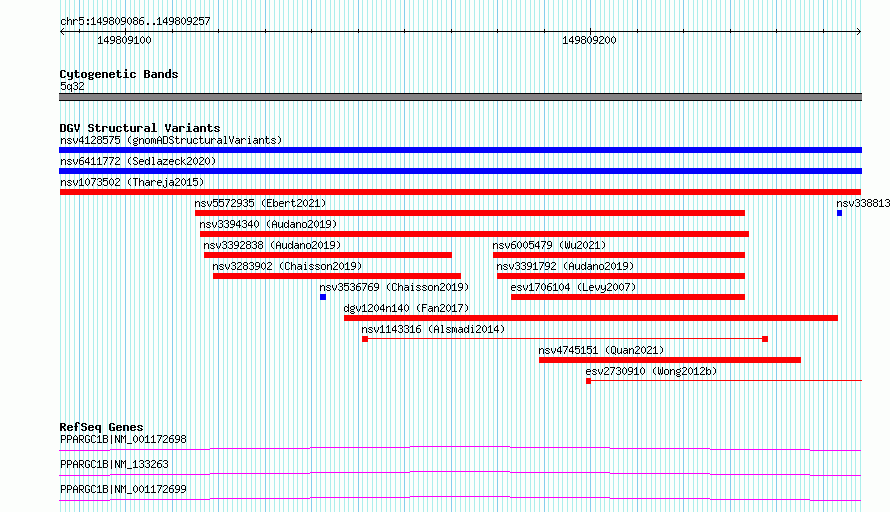Open the esv1706104 (Levy2007) label

click(573, 287)
